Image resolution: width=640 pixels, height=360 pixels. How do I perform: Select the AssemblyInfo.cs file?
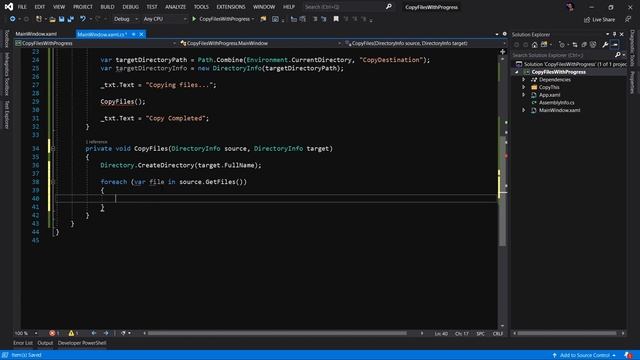point(556,103)
